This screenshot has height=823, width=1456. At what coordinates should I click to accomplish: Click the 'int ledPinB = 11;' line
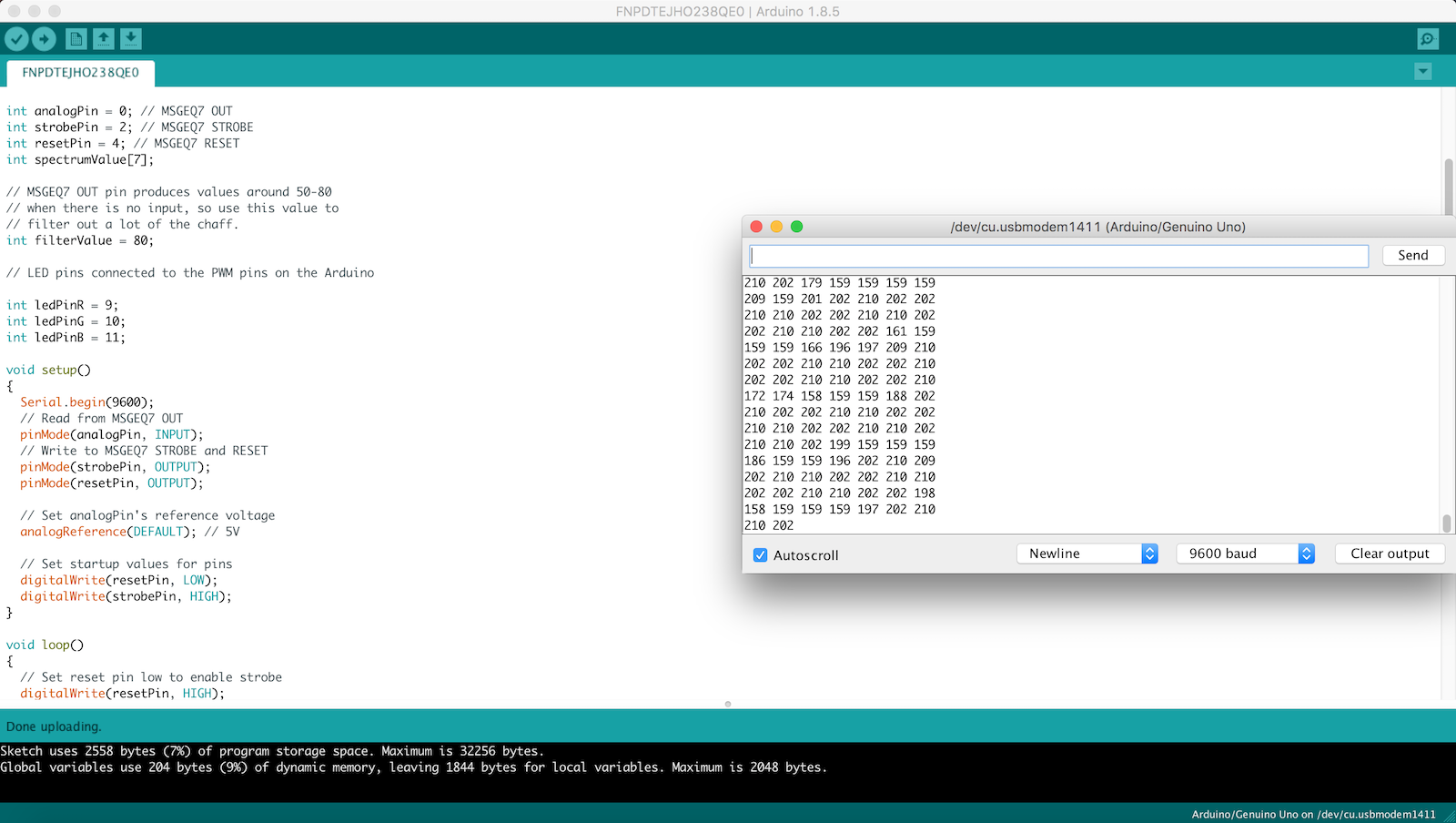pos(66,338)
